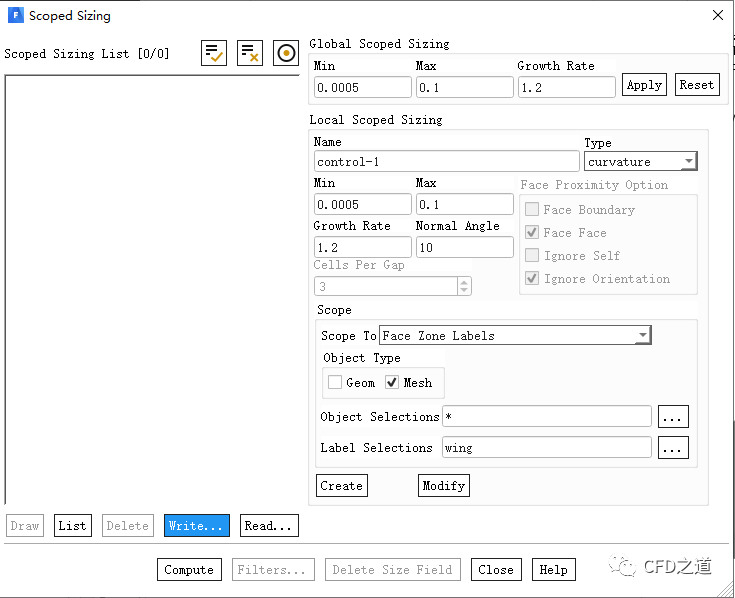Open Label Selections browse button
The width and height of the screenshot is (735, 598).
click(674, 448)
